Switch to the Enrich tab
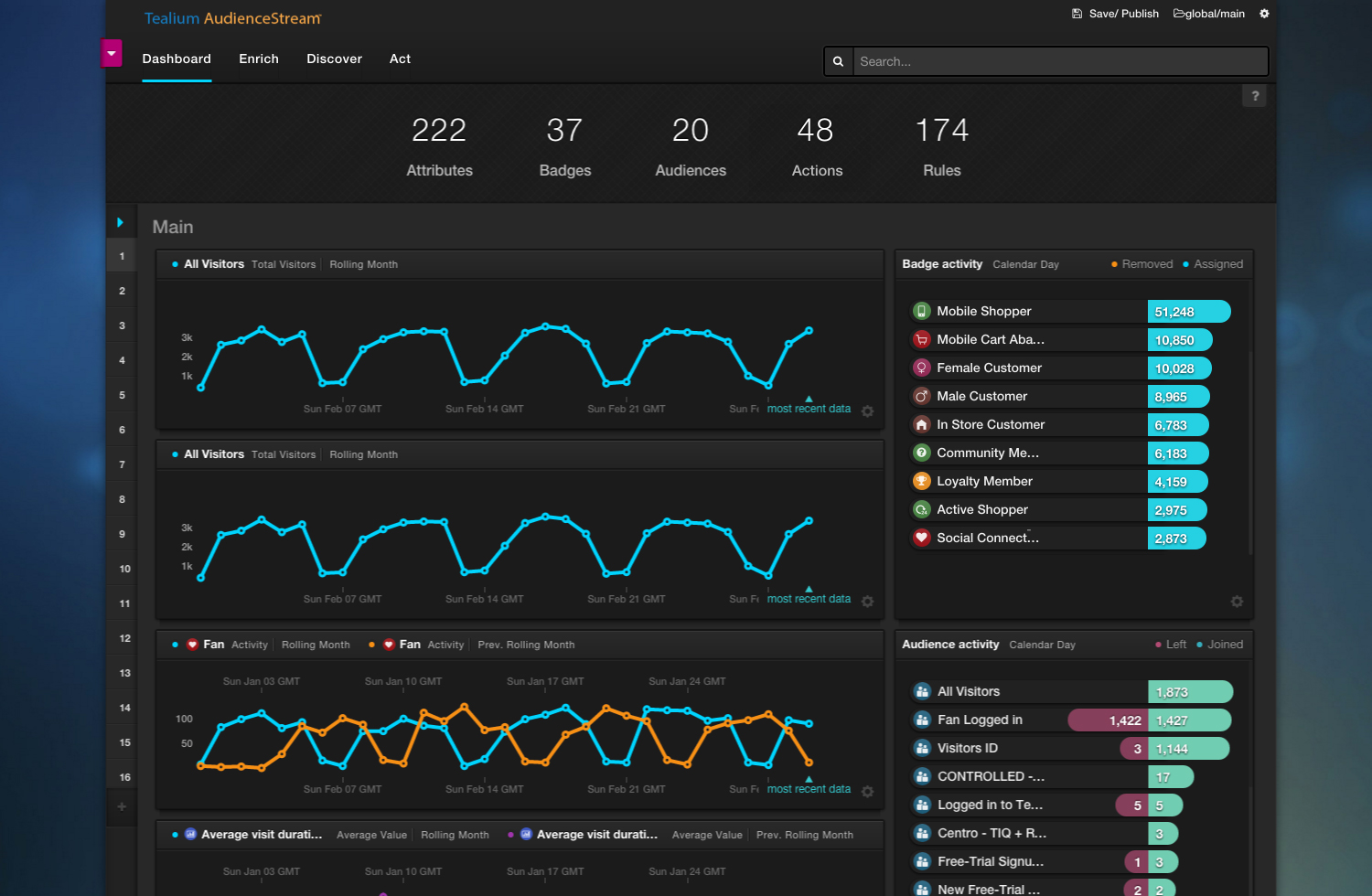Screen dimensions: 1372x896 point(259,59)
